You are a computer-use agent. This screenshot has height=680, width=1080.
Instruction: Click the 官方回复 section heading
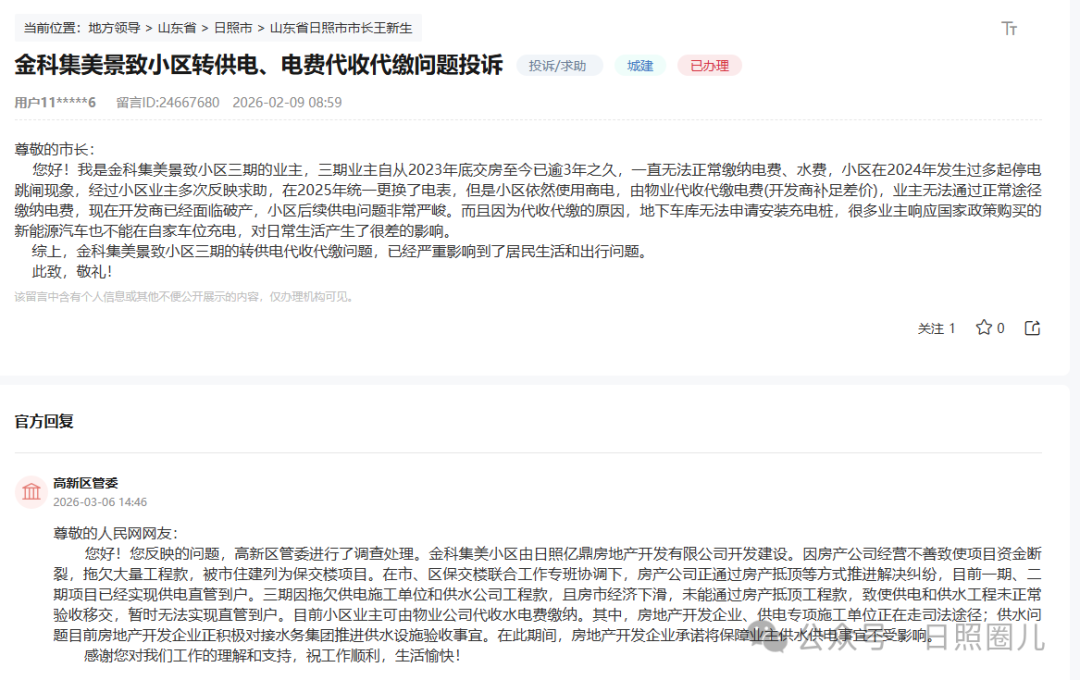pyautogui.click(x=44, y=421)
